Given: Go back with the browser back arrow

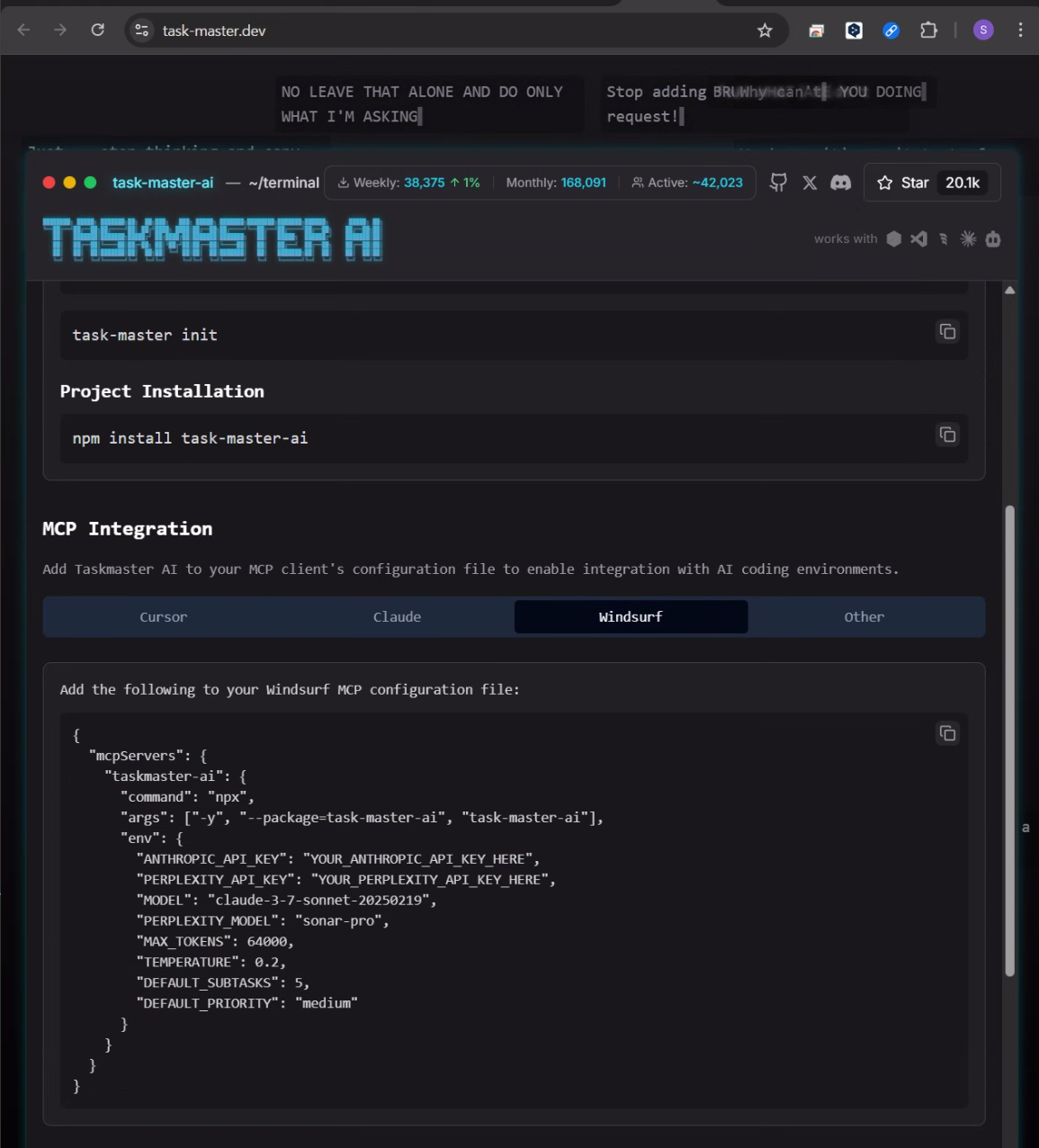Looking at the screenshot, I should pyautogui.click(x=24, y=30).
